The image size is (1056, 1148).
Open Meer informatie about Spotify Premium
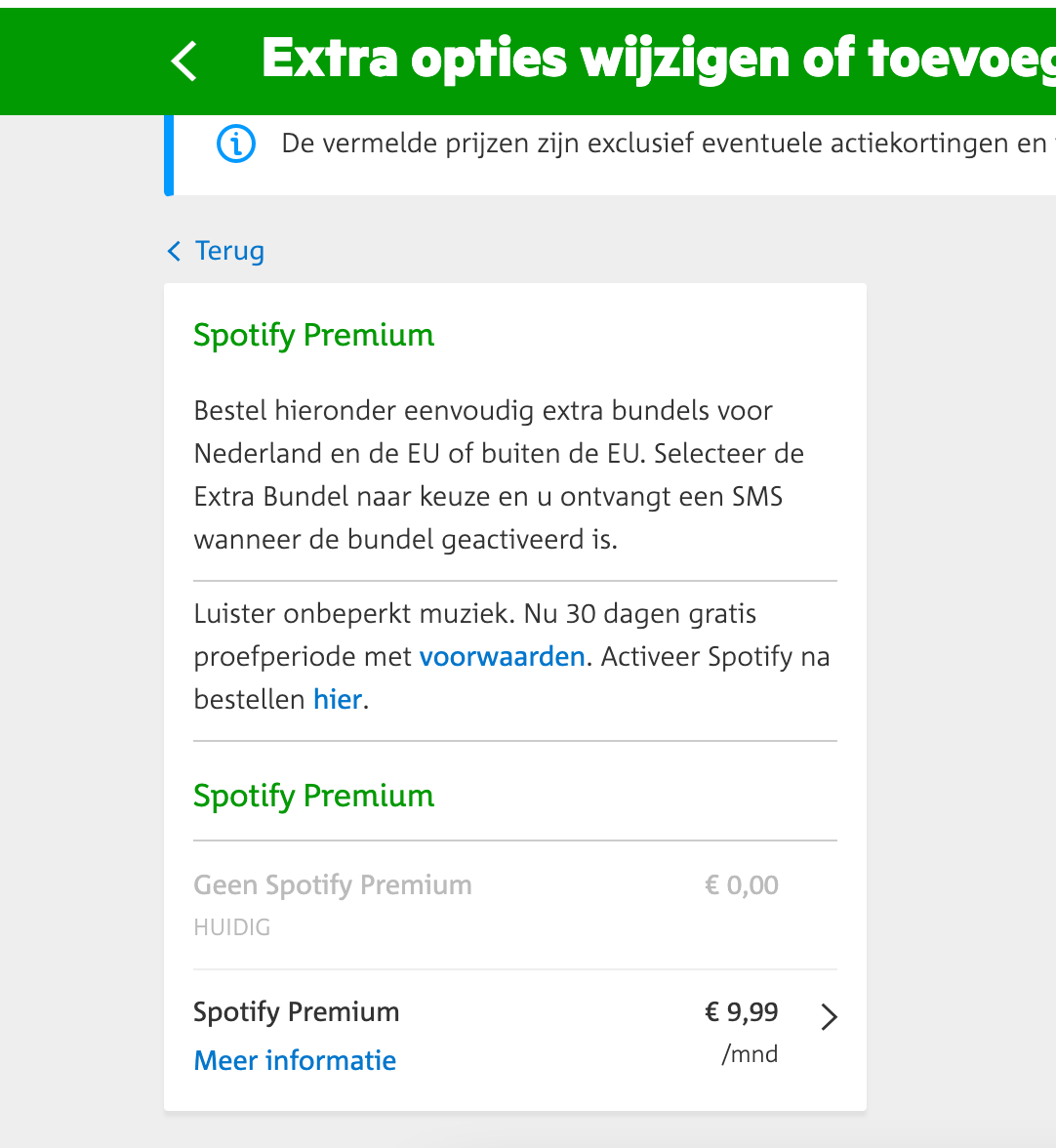point(295,1060)
